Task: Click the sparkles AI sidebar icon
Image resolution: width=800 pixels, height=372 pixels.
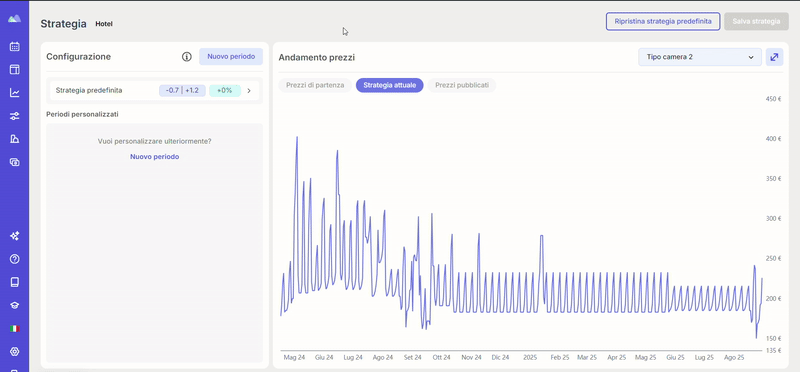Action: point(14,236)
